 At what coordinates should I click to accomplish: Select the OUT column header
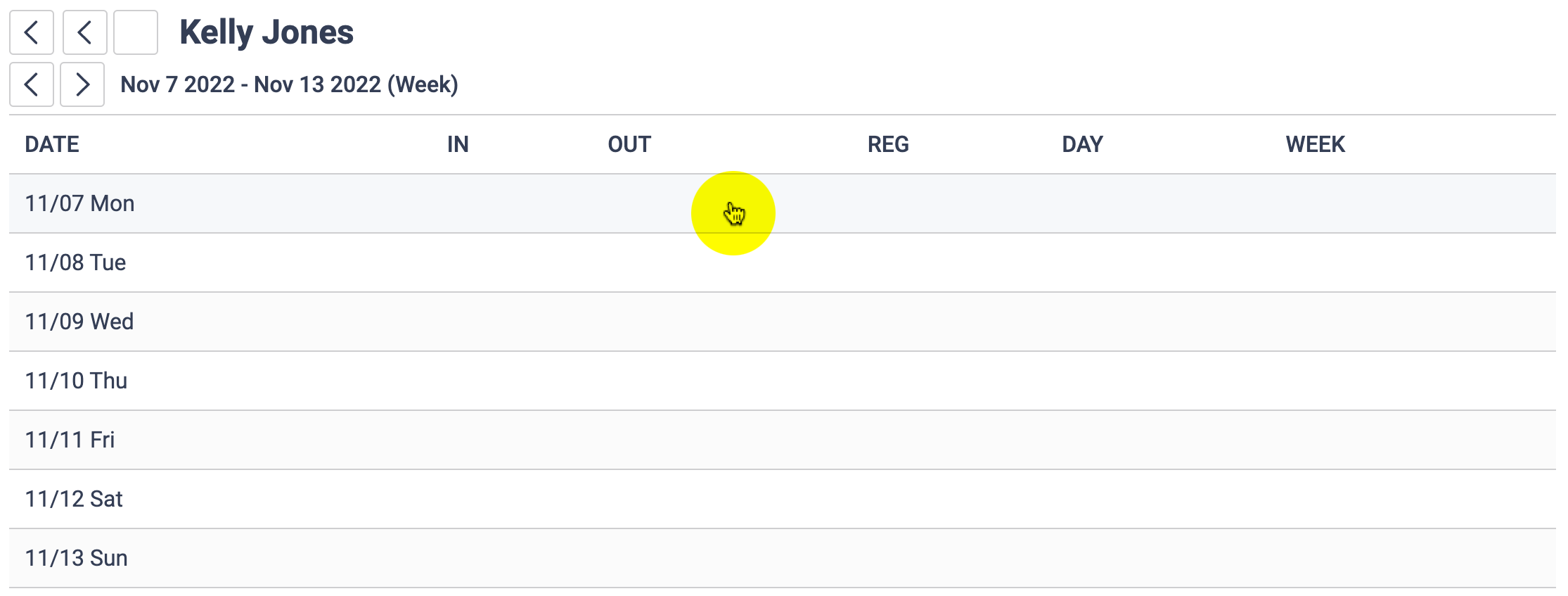[x=629, y=144]
